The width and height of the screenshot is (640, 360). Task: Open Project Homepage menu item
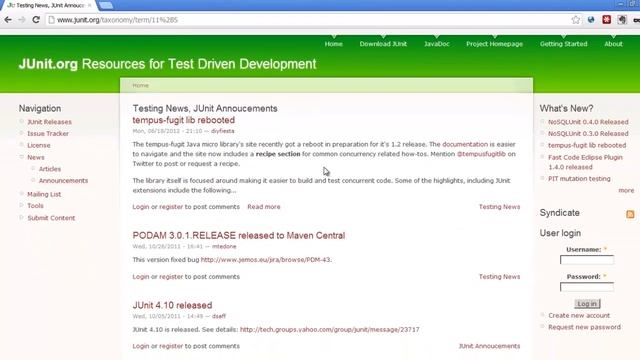(494, 44)
